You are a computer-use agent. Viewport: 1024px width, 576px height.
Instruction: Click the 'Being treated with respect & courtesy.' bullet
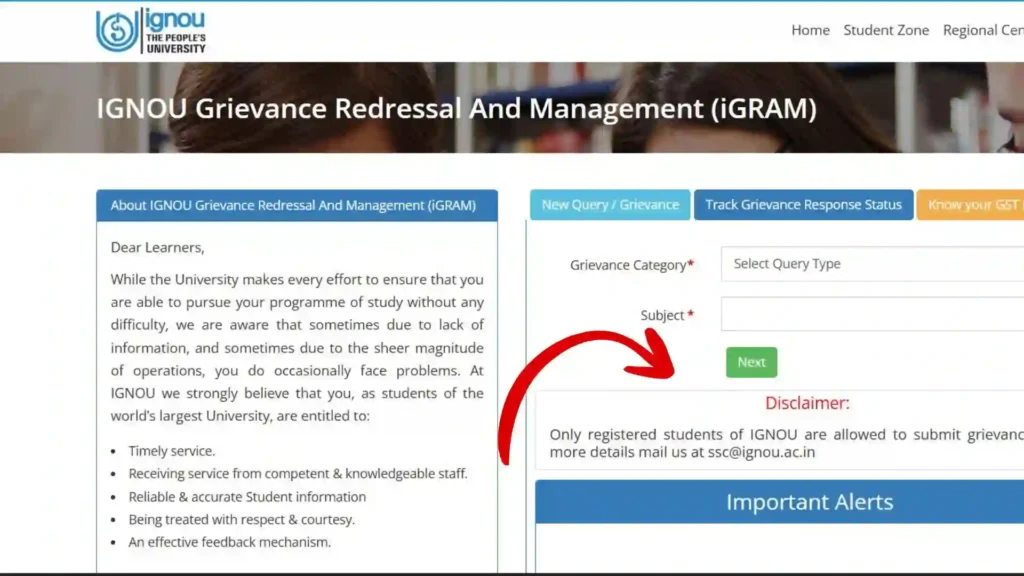pos(242,519)
